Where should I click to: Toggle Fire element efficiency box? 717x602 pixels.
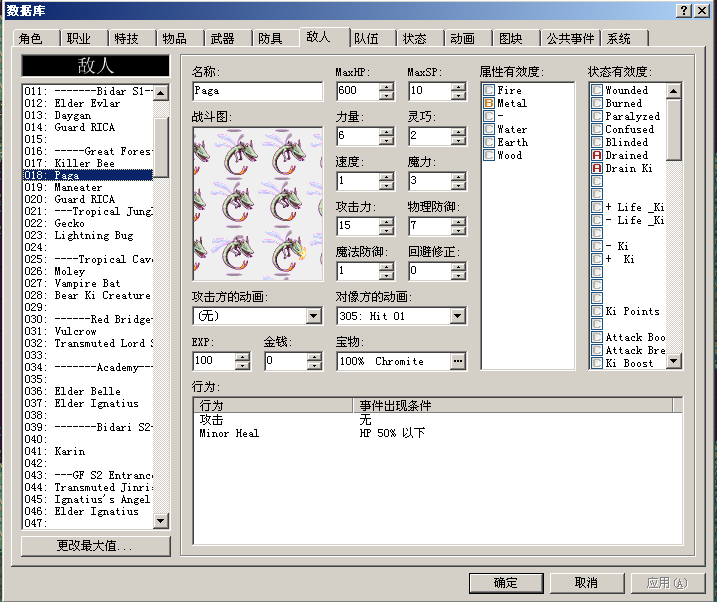[489, 90]
